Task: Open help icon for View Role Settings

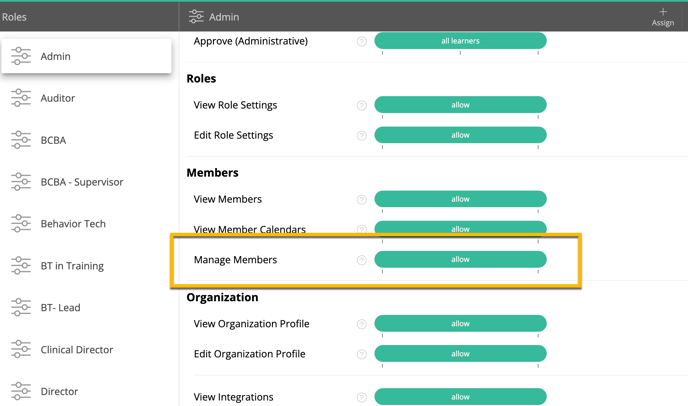Action: coord(362,105)
